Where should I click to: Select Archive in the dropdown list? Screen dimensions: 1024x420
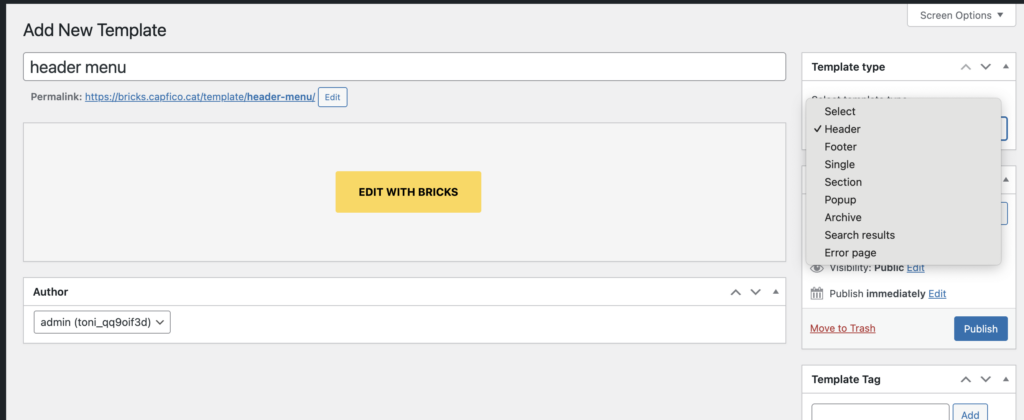point(843,217)
